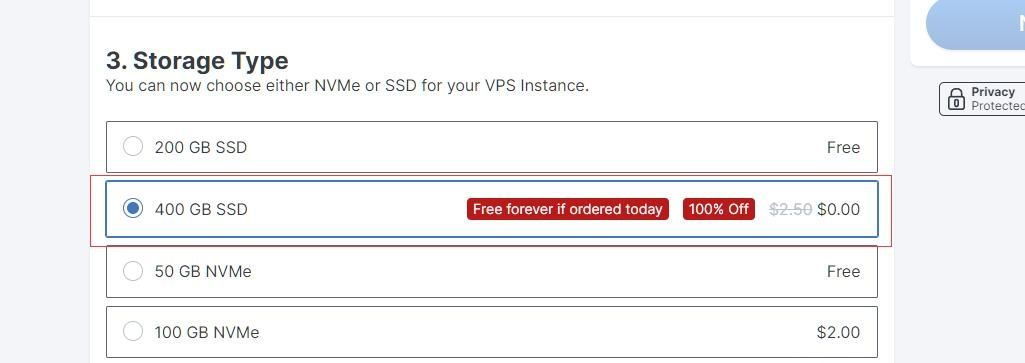
Task: Choose the 50 GB NVMe radio button
Action: 133,271
